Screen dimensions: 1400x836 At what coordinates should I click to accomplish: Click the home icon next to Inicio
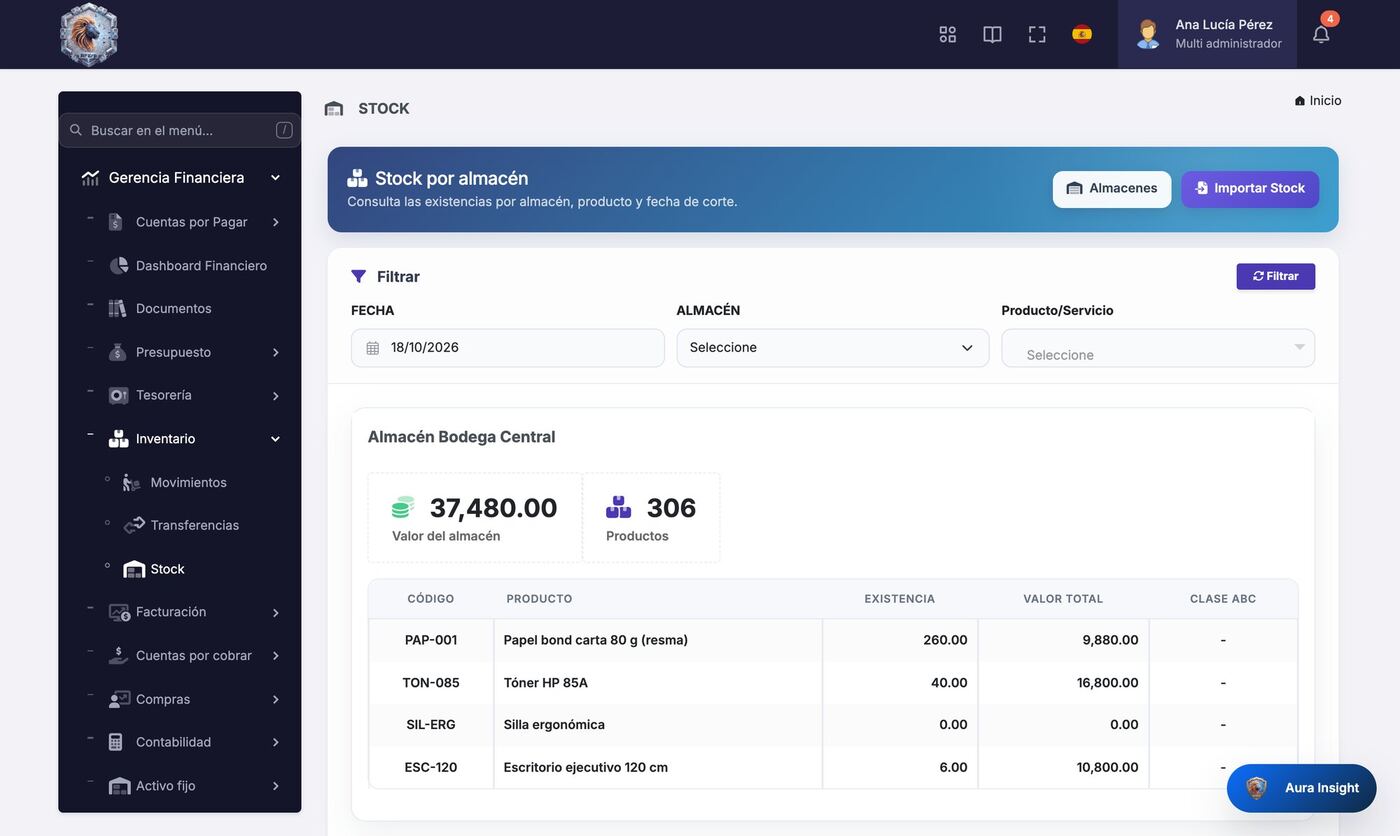(x=1300, y=101)
